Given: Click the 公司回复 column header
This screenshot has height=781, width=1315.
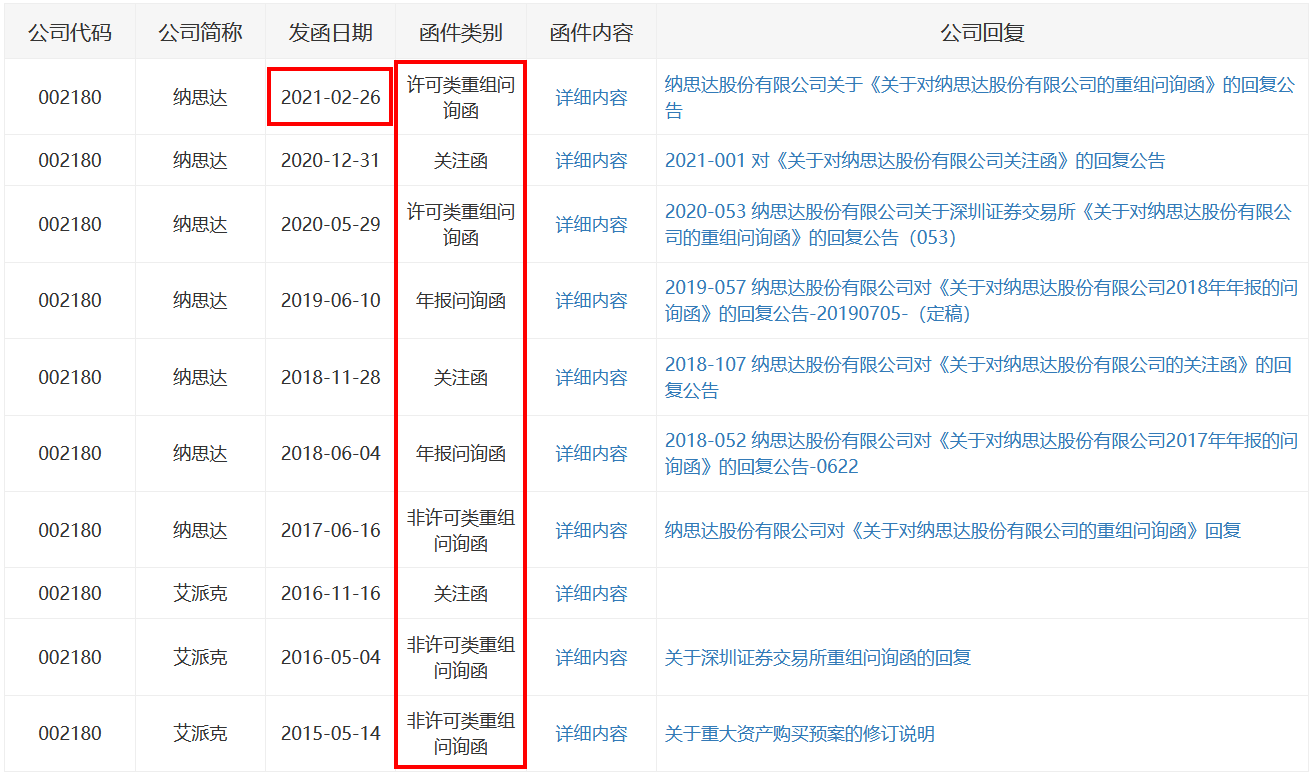Looking at the screenshot, I should pos(981,33).
